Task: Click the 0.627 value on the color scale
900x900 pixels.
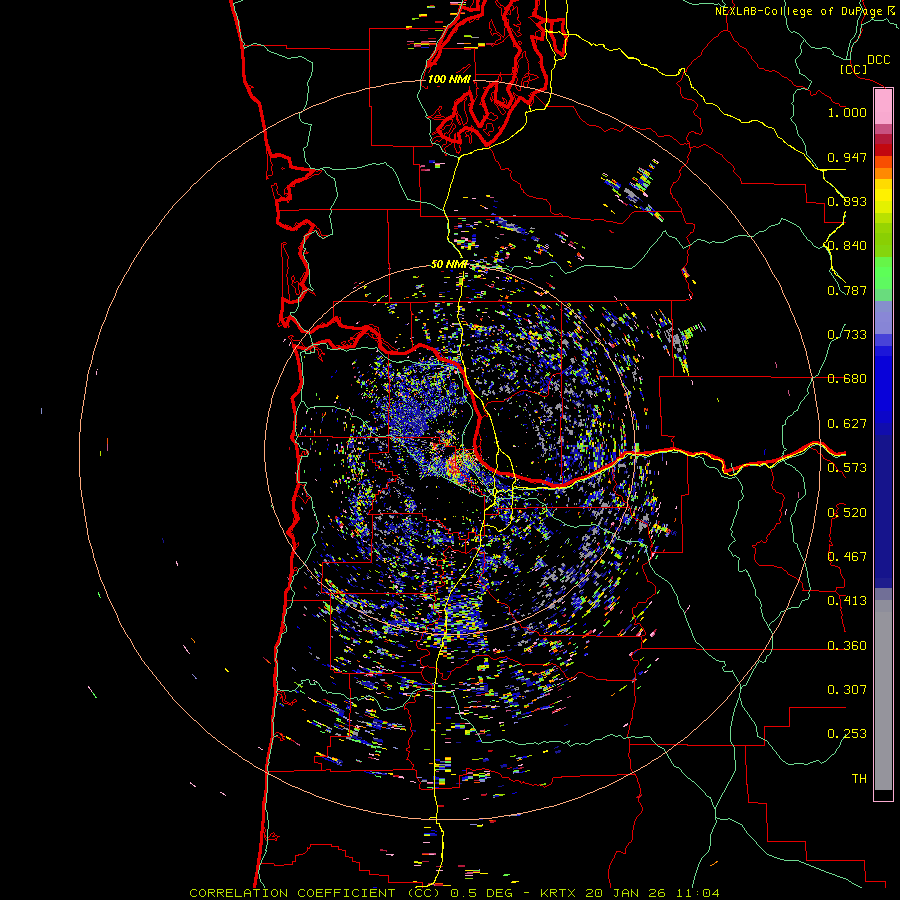Action: (x=847, y=424)
